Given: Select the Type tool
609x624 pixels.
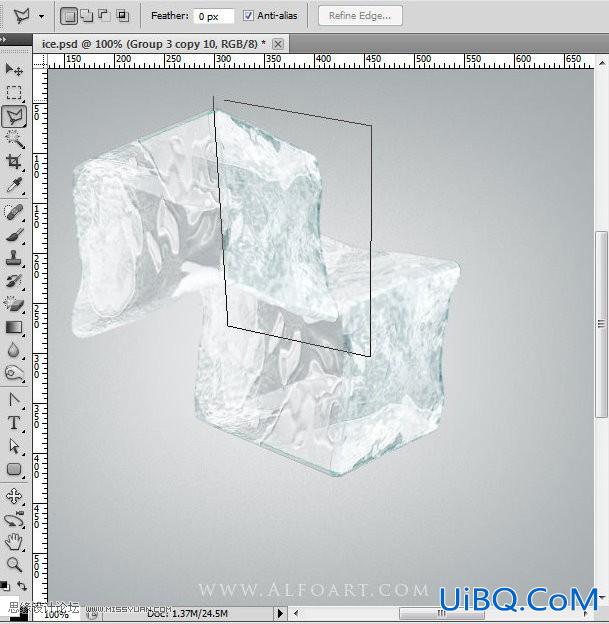Looking at the screenshot, I should pos(14,423).
